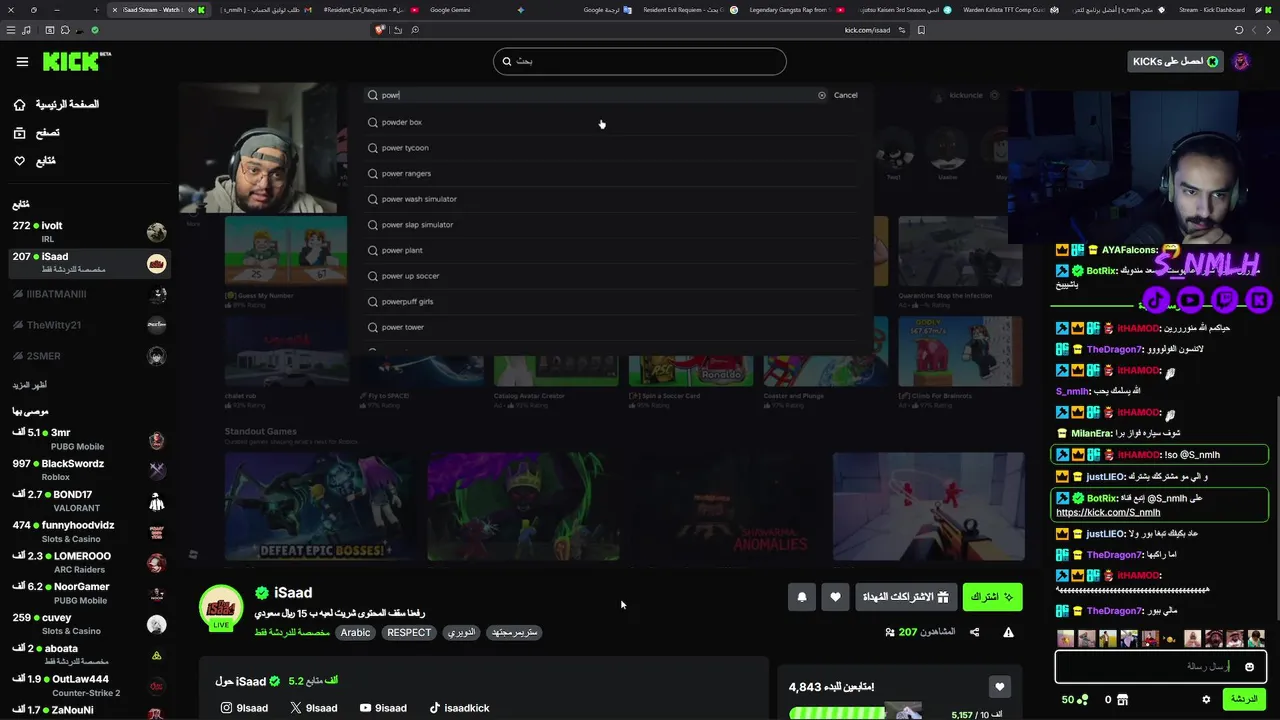Clear the 'powr' search text

click(x=822, y=95)
